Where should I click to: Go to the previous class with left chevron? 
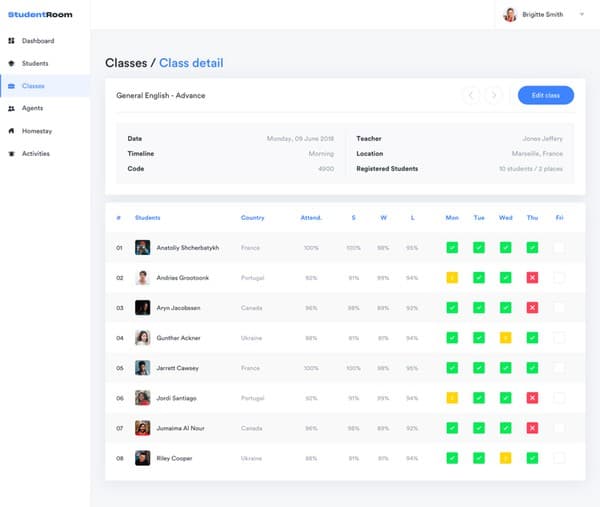pyautogui.click(x=471, y=95)
